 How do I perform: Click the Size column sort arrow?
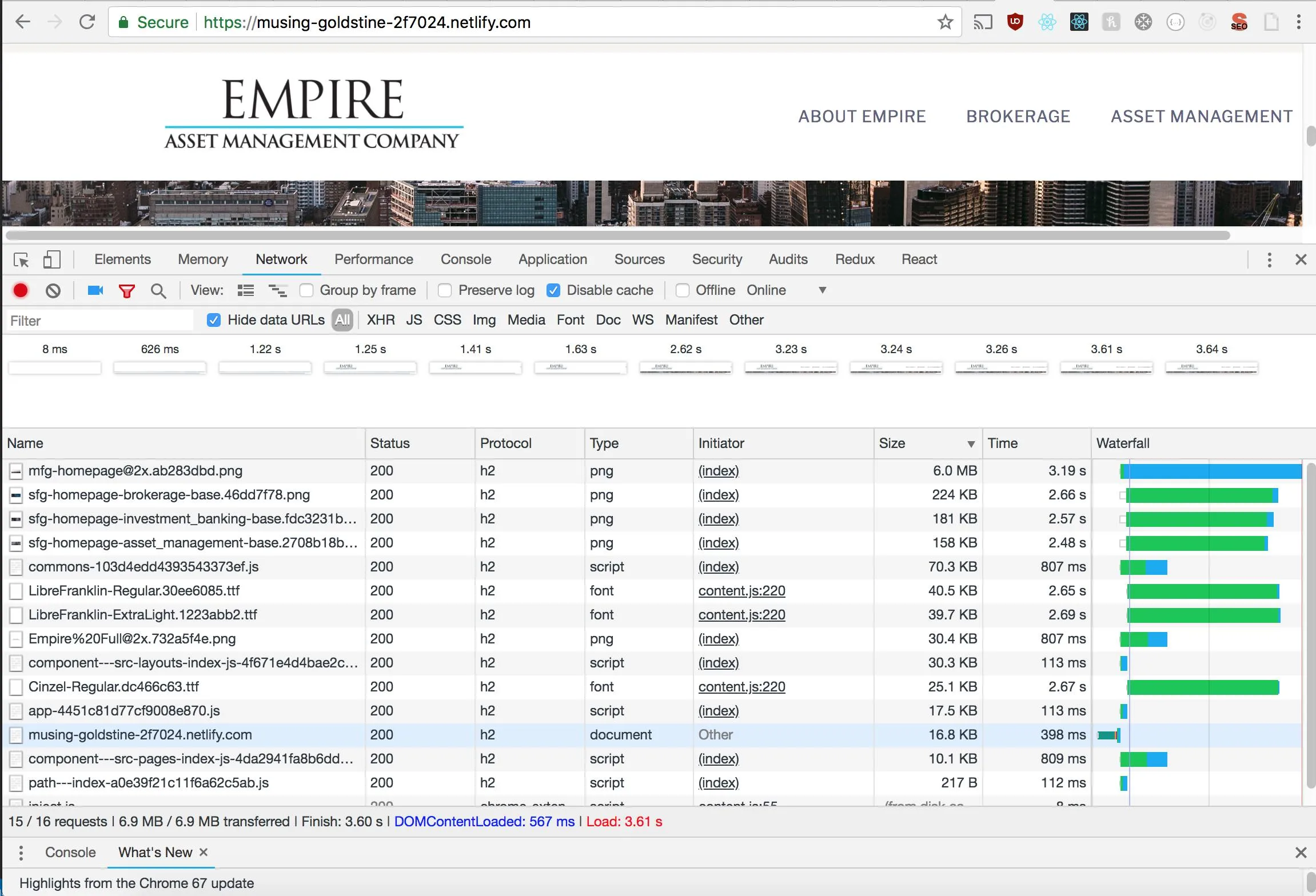[971, 444]
